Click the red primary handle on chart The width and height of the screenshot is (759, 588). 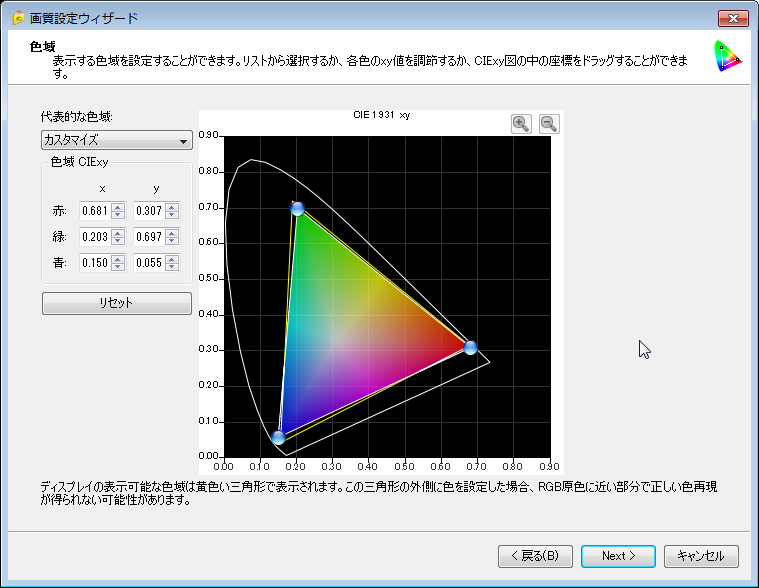[470, 348]
